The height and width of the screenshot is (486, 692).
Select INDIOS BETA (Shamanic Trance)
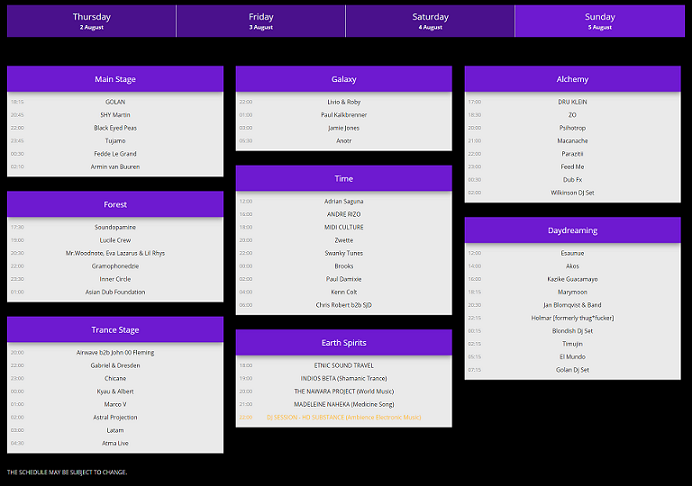(344, 378)
